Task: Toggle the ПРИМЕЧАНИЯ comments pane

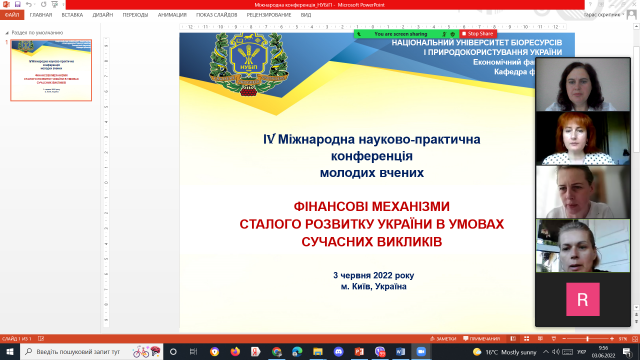Action: coord(482,339)
